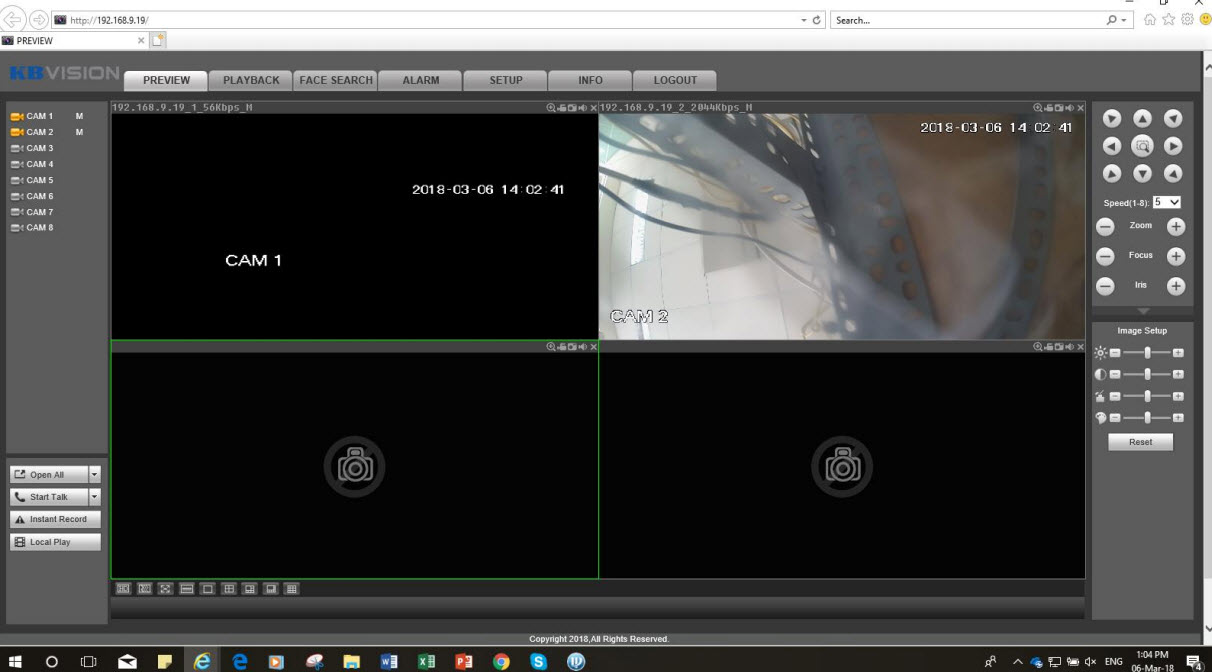This screenshot has height=672, width=1212.
Task: Expand the Start Talk dropdown arrow
Action: click(95, 497)
